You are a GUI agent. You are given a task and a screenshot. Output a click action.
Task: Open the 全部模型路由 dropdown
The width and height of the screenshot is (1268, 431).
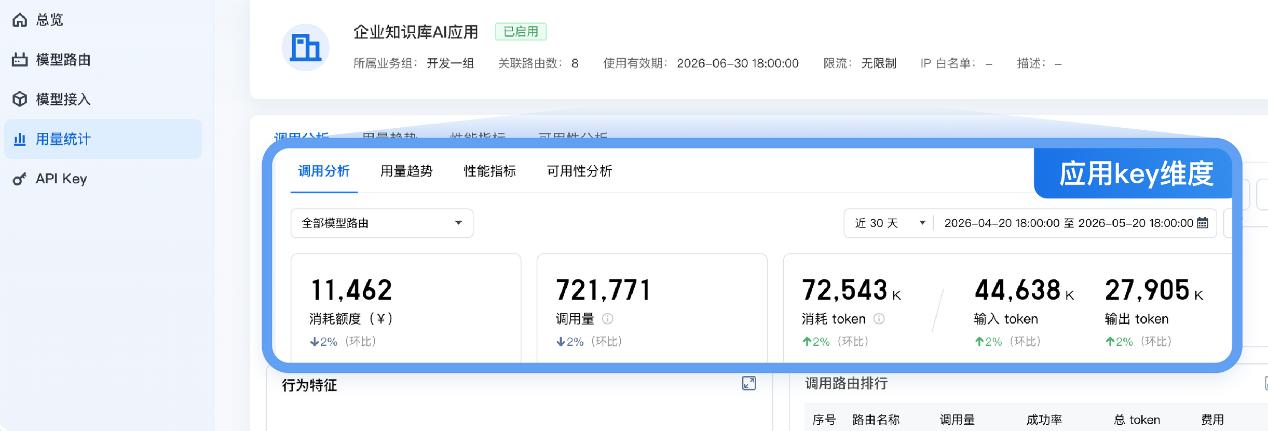coord(382,223)
